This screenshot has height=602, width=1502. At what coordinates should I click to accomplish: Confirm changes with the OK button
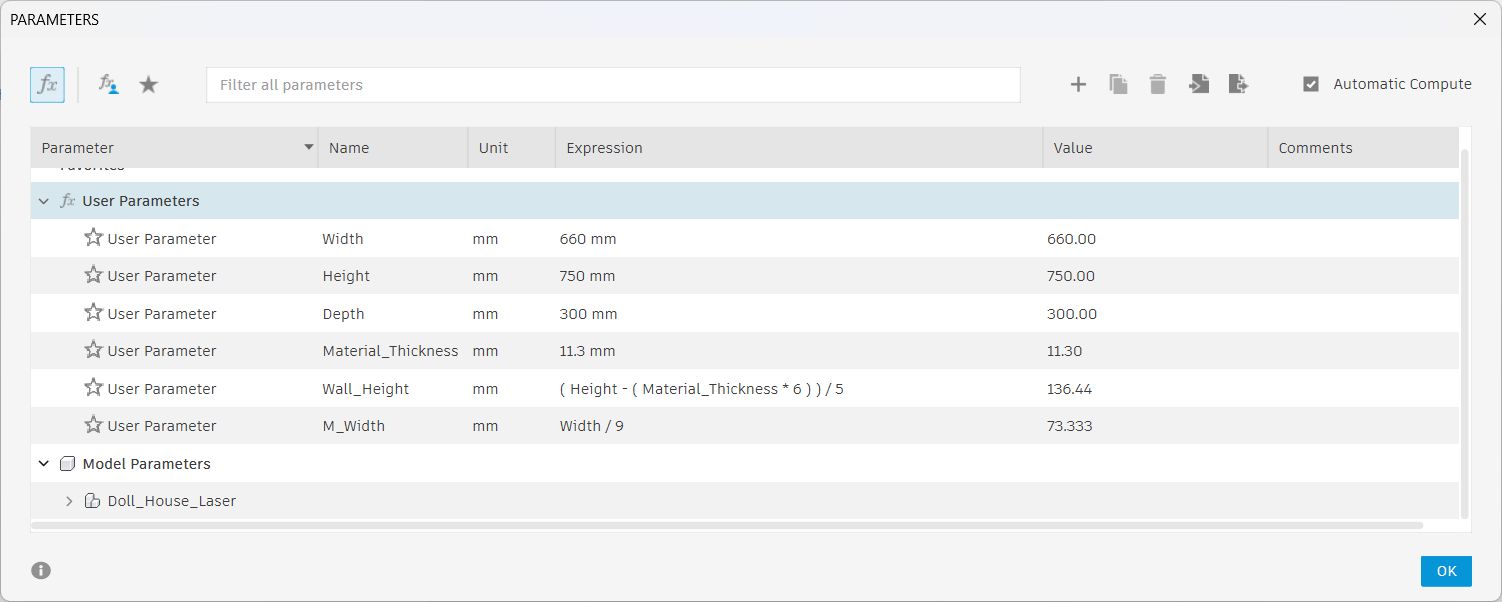coord(1446,570)
